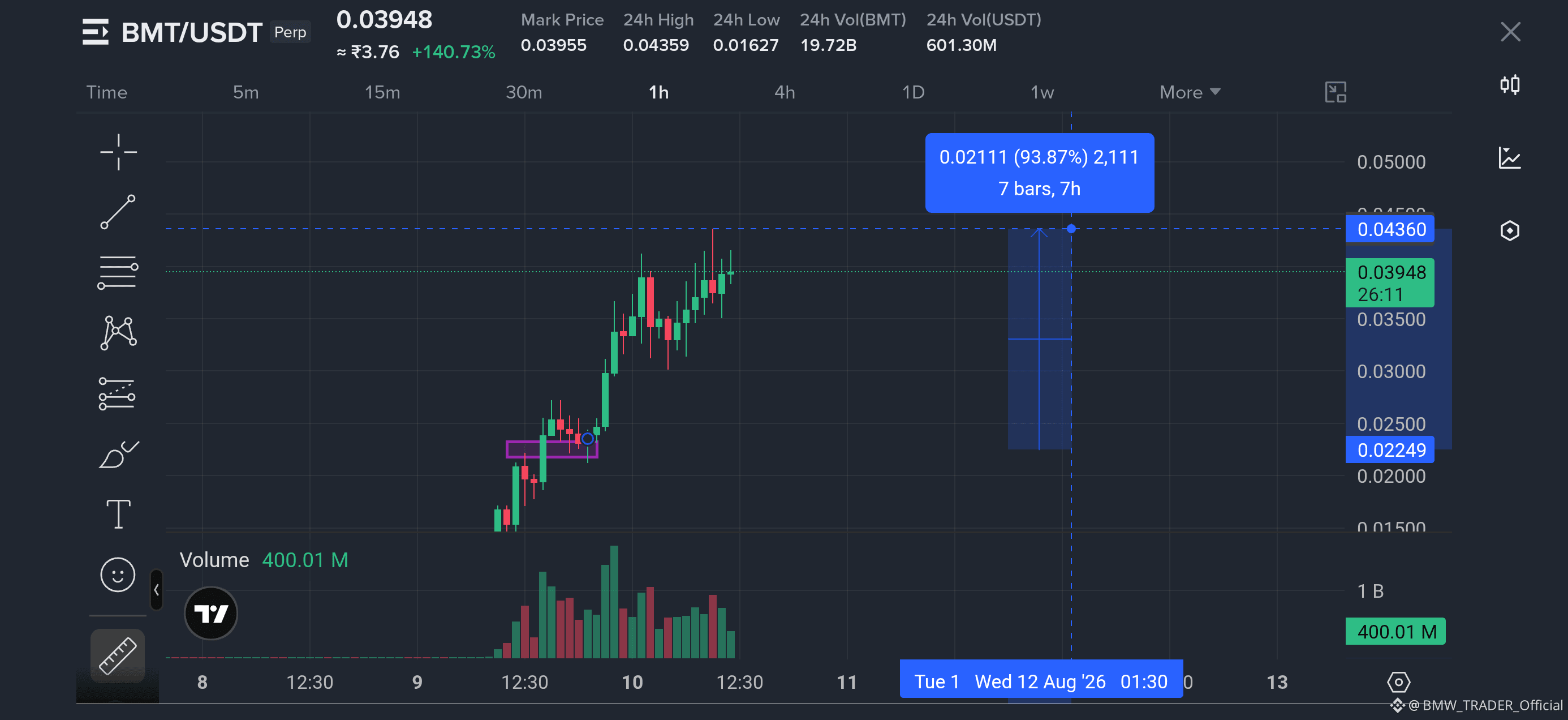The height and width of the screenshot is (720, 1568).
Task: Click the Wed 12 Aug '26 01:30 date label
Action: click(1071, 681)
